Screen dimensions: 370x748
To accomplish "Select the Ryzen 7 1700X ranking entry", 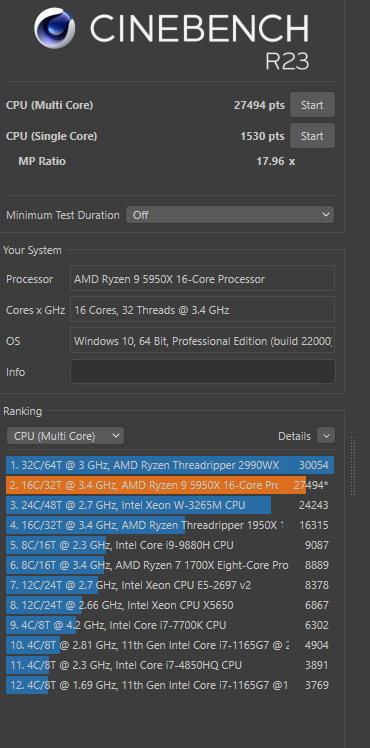I will tap(170, 565).
